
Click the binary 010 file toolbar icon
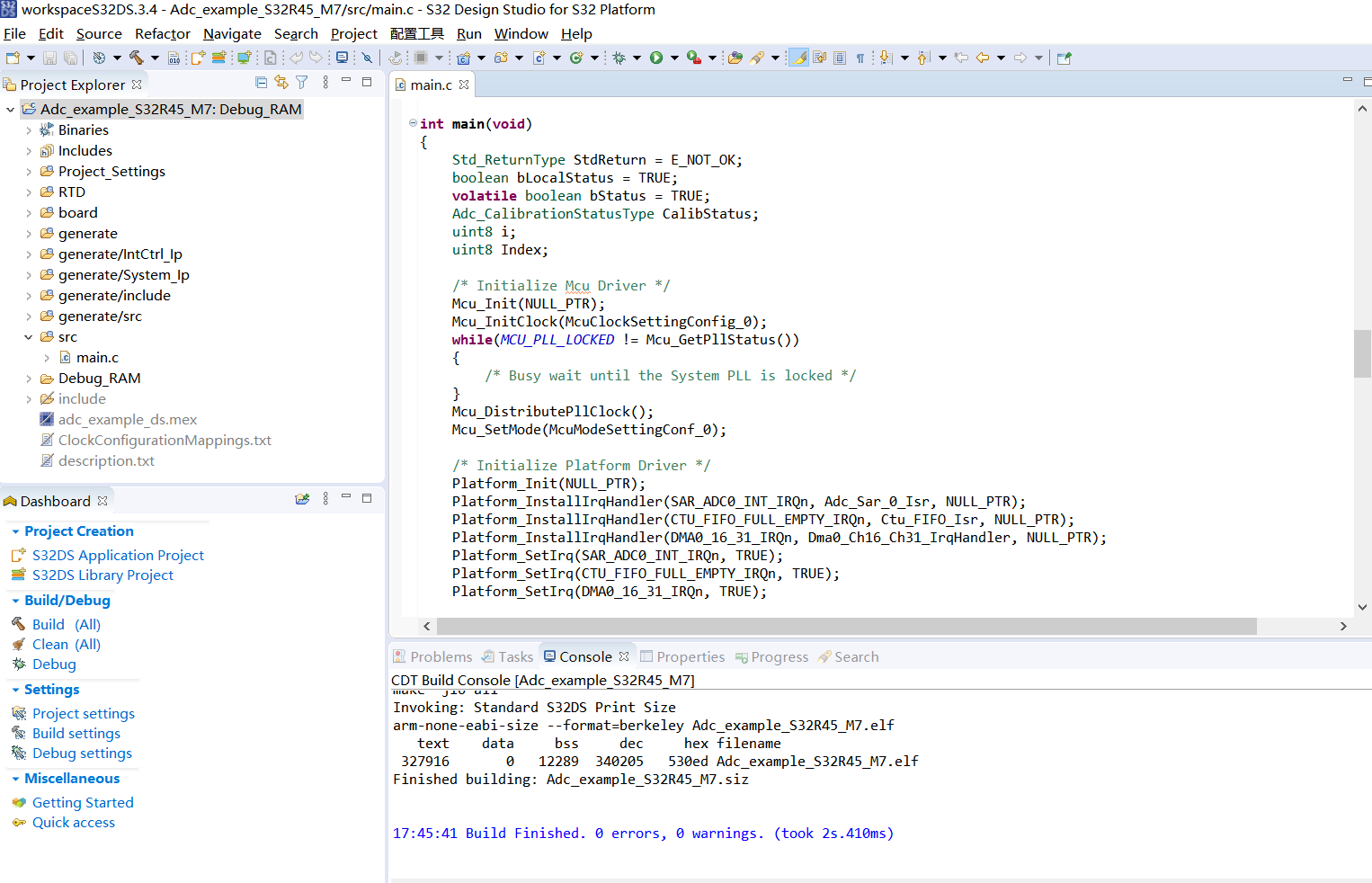174,58
